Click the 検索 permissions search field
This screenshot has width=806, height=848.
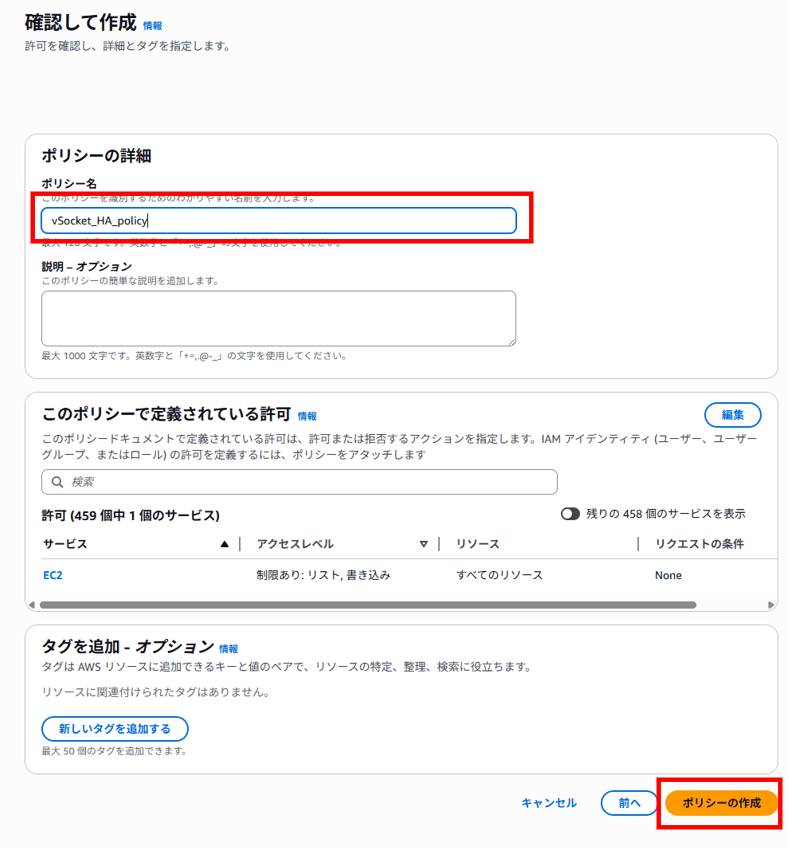299,482
